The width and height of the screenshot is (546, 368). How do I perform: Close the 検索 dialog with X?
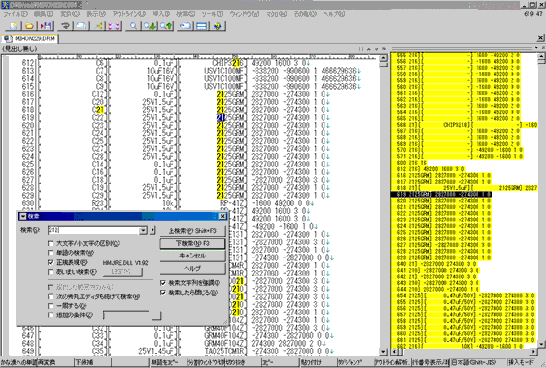223,217
